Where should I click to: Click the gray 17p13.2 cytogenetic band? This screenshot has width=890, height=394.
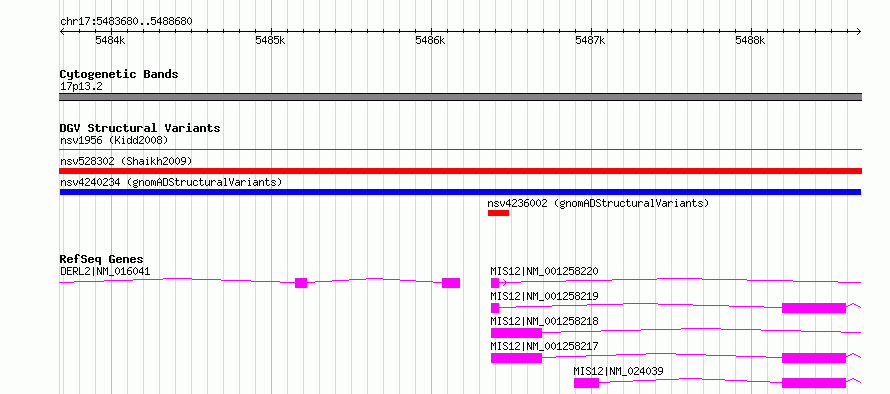pyautogui.click(x=460, y=97)
